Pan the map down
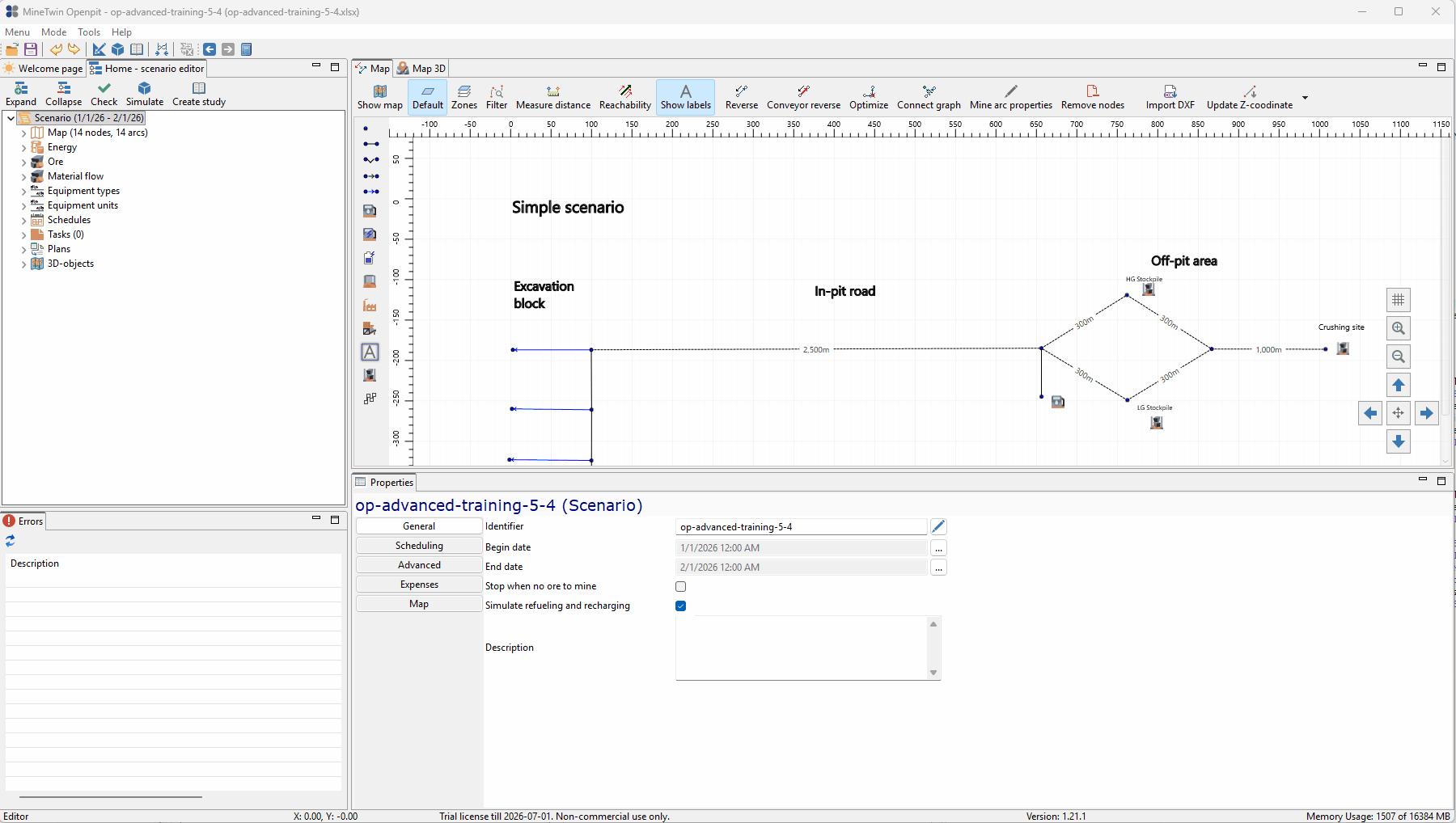The height and width of the screenshot is (823, 1456). 1398,441
